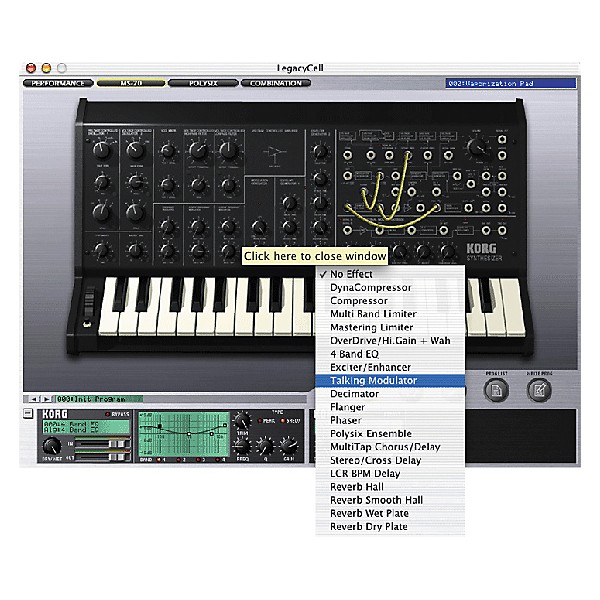Choose Phaser effect
This screenshot has height=600, width=600.
390,420
